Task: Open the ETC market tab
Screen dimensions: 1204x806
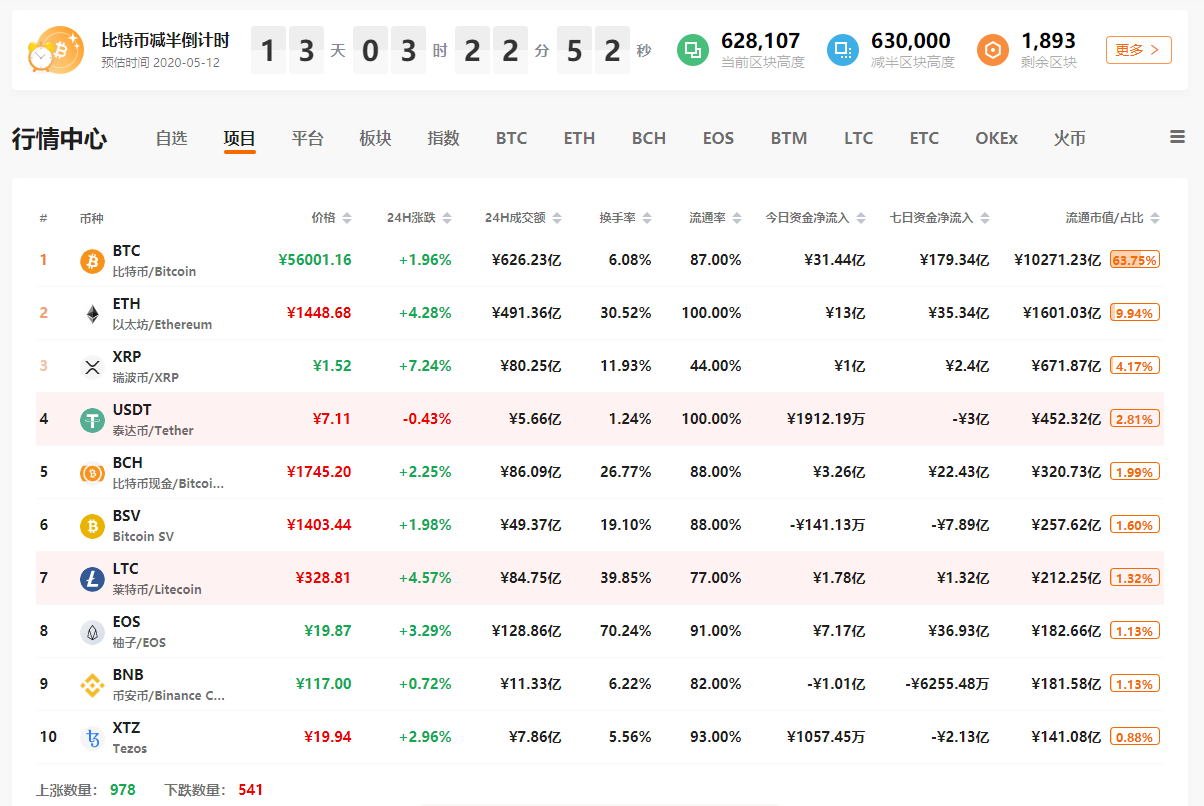Action: [924, 138]
